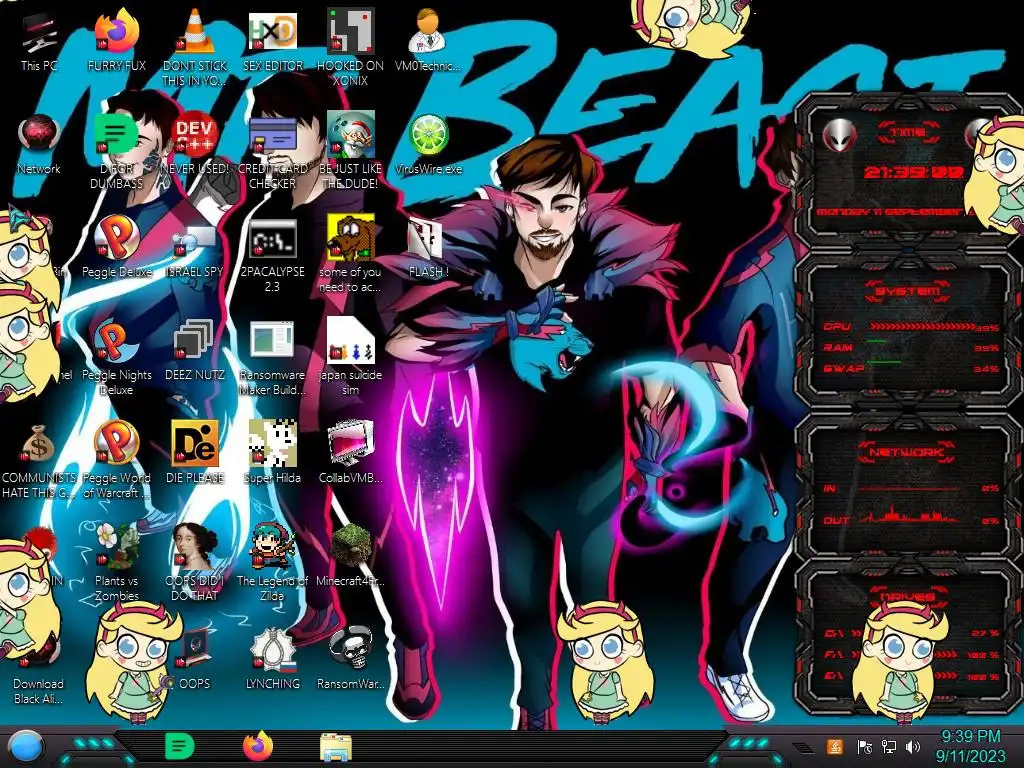Click the orange Java tray icon
Image resolution: width=1024 pixels, height=768 pixels.
[835, 746]
